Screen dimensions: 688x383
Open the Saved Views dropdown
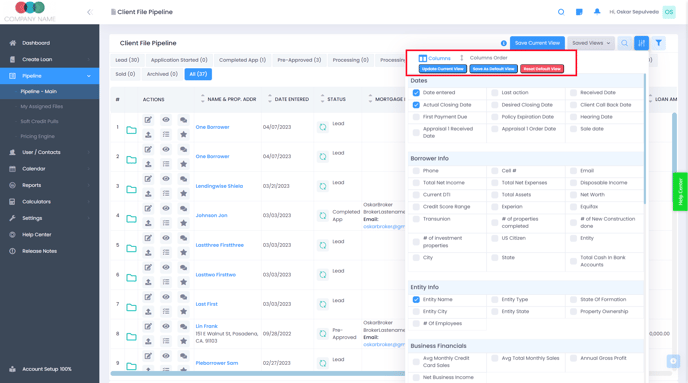point(591,43)
